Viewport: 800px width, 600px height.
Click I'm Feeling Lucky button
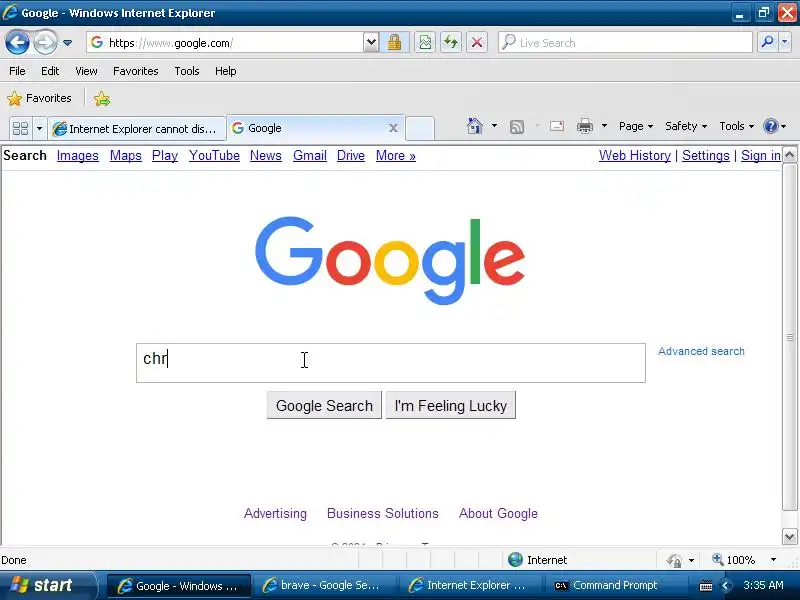click(451, 405)
